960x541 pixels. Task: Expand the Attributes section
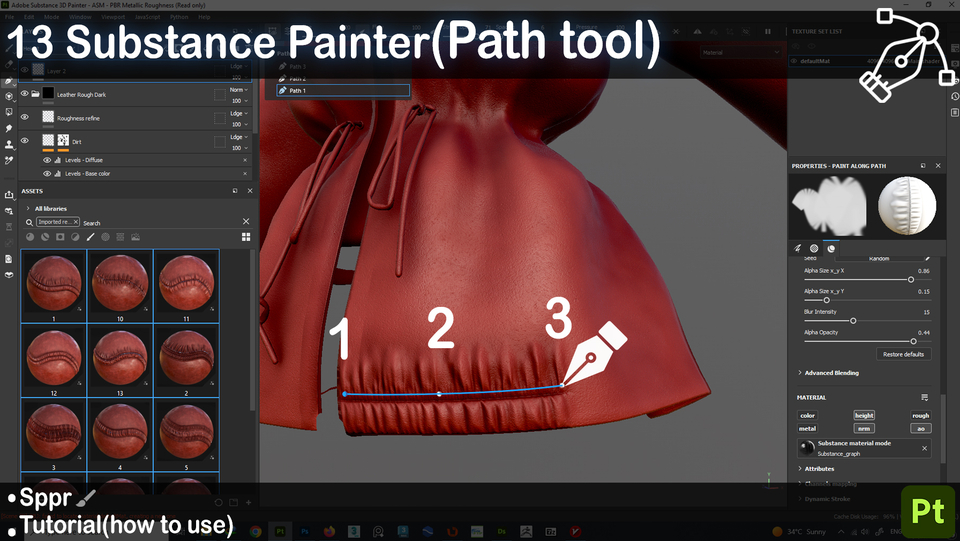click(800, 469)
